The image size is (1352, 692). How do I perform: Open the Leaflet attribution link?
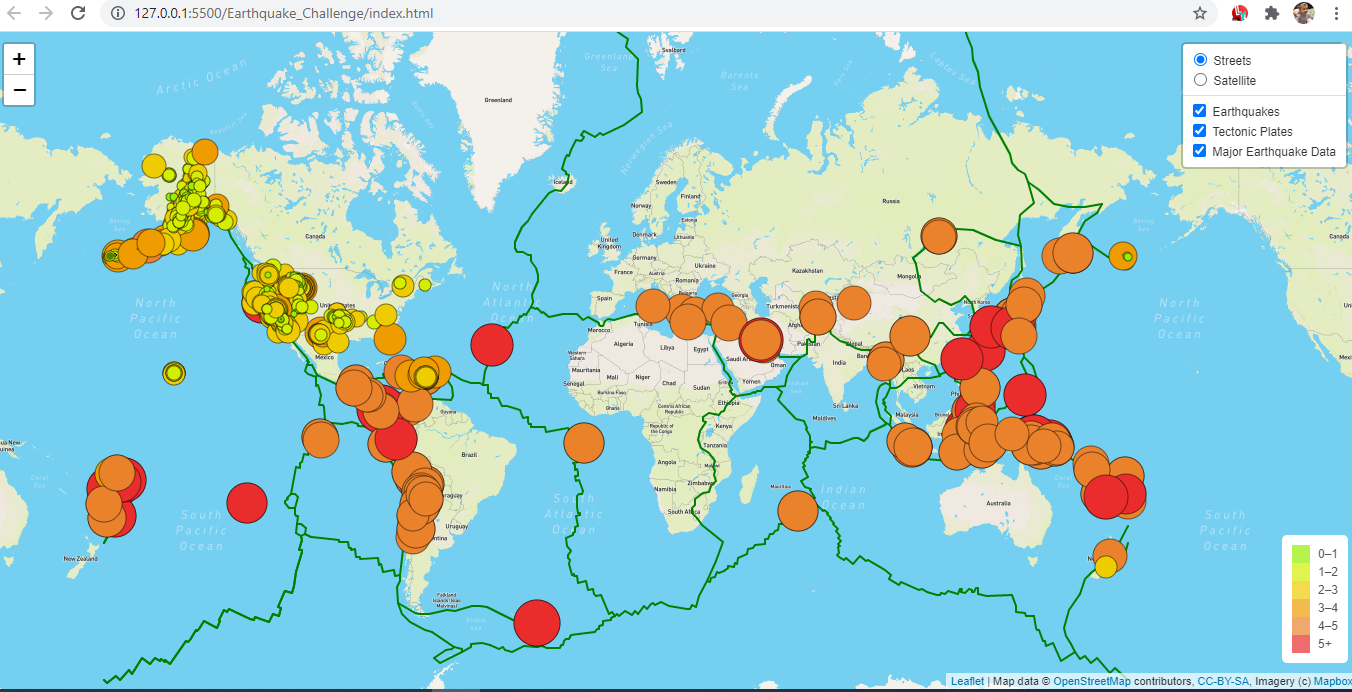tap(967, 681)
